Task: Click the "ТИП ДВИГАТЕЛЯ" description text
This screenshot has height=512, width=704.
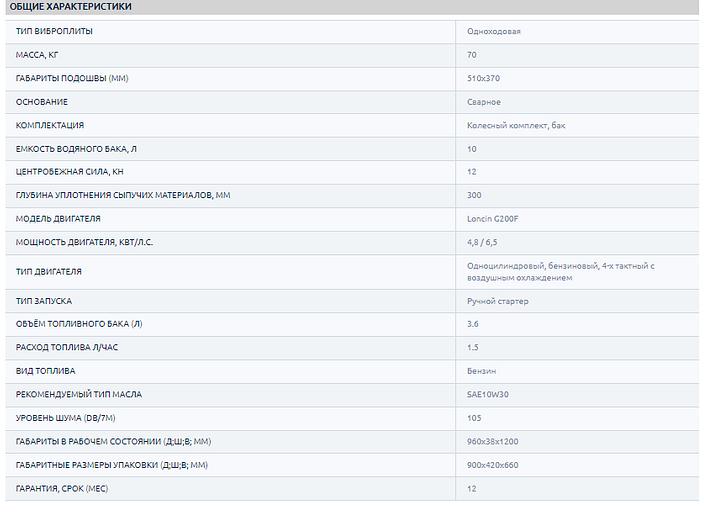Action: (560, 271)
